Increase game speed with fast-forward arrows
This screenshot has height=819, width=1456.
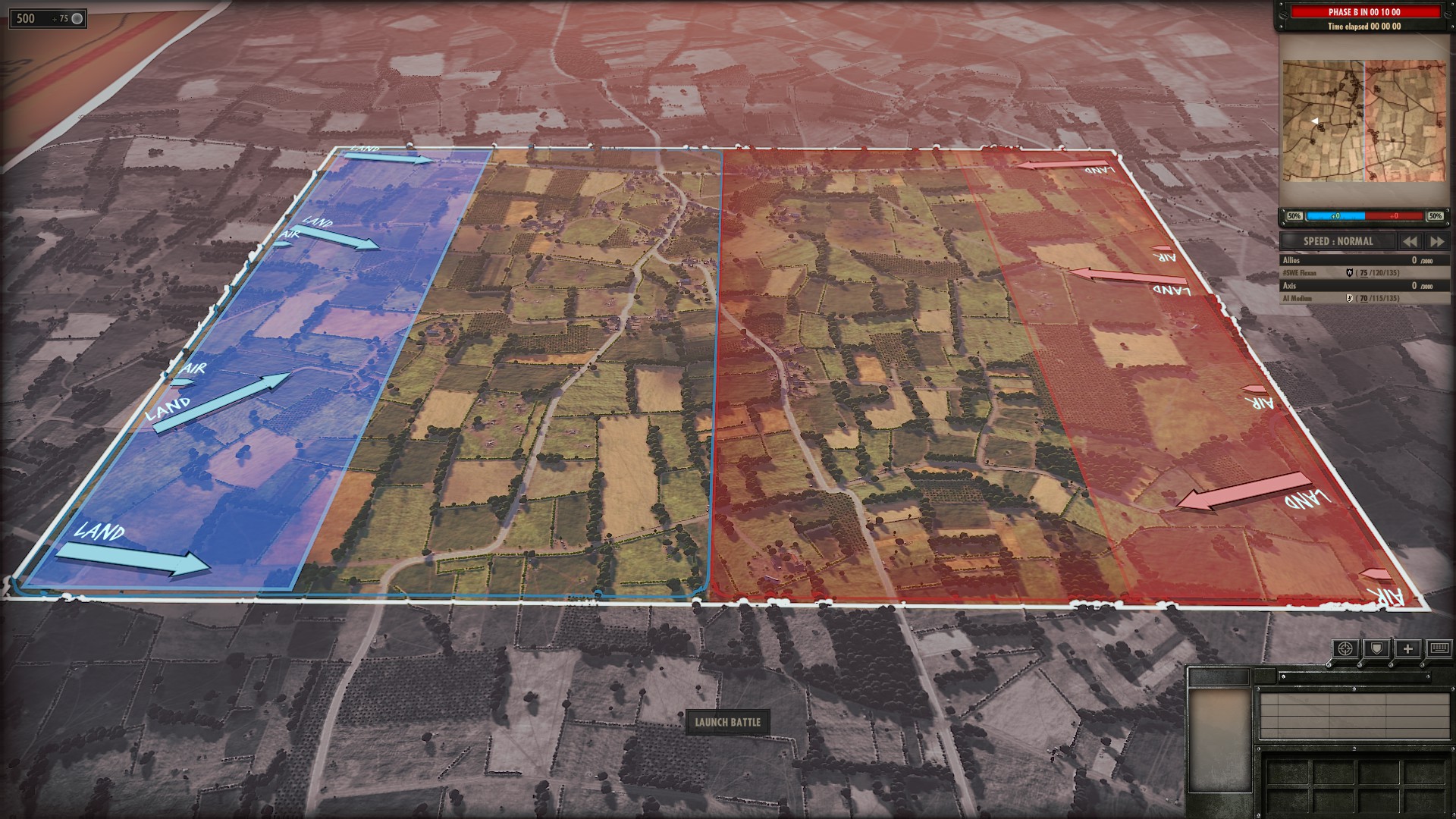(x=1437, y=241)
